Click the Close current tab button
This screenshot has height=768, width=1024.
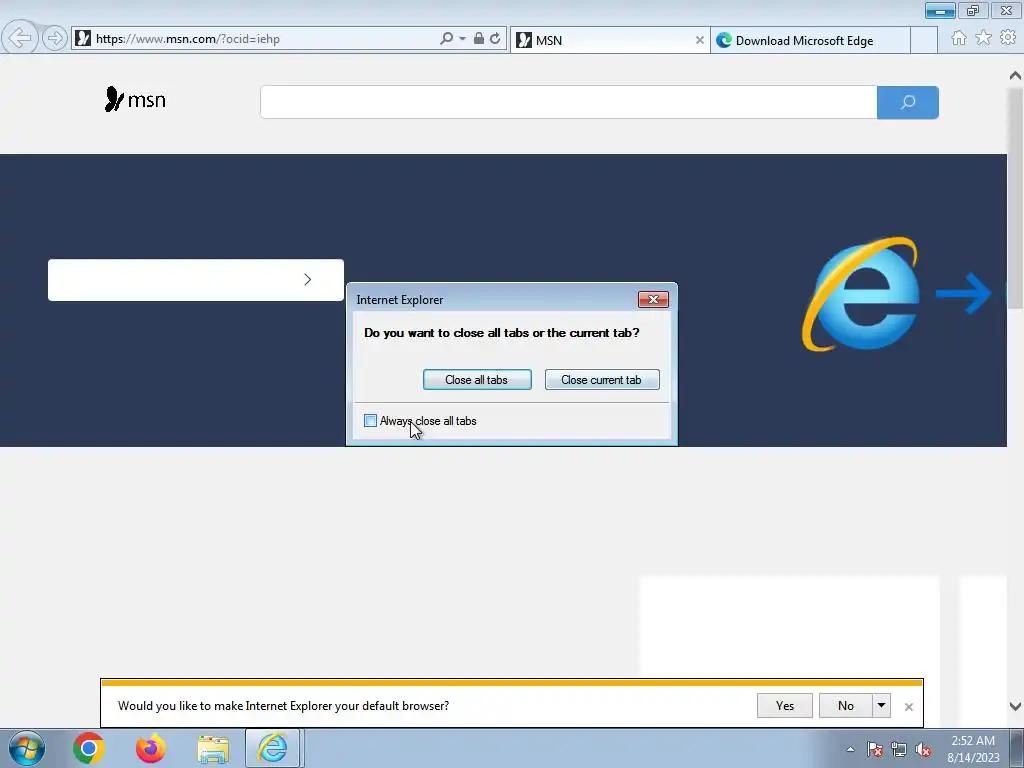coord(601,379)
